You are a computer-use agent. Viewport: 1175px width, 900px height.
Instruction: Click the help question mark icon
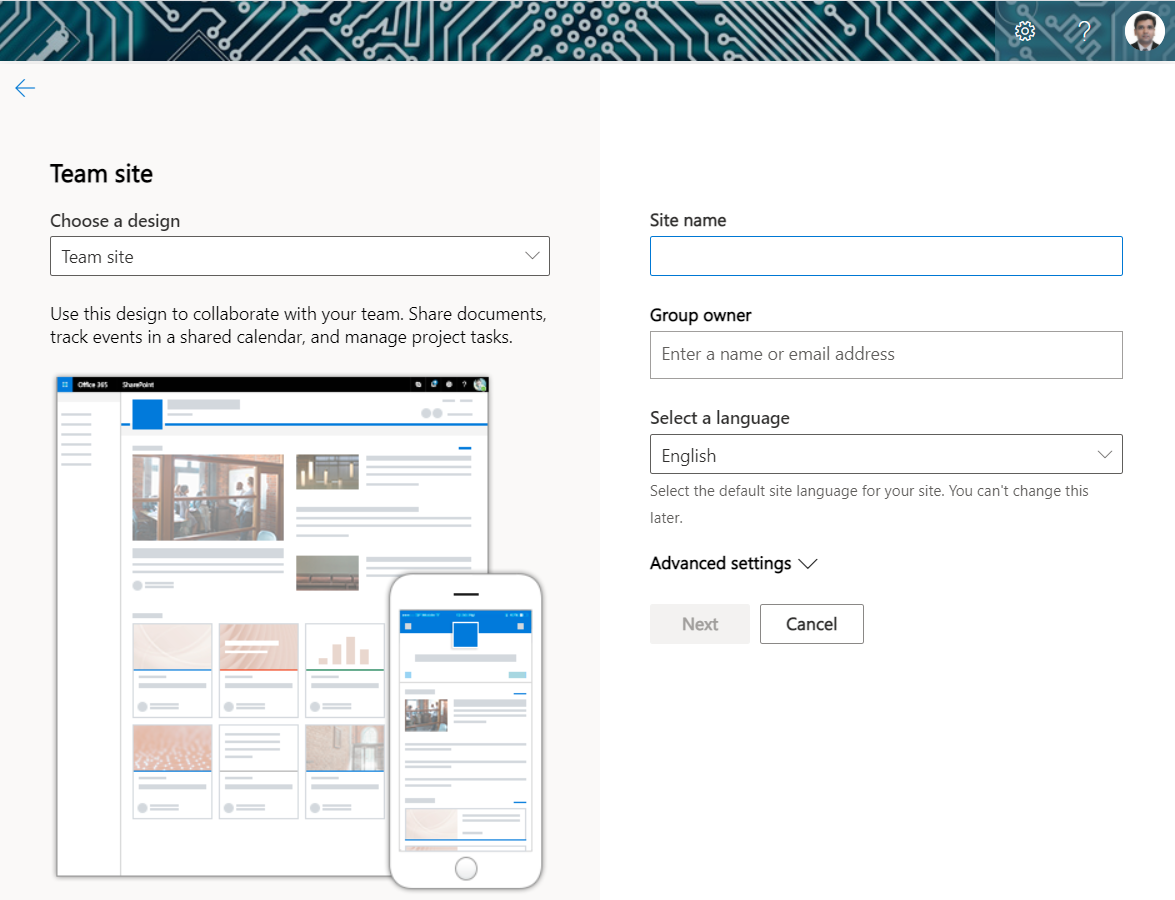pos(1084,31)
